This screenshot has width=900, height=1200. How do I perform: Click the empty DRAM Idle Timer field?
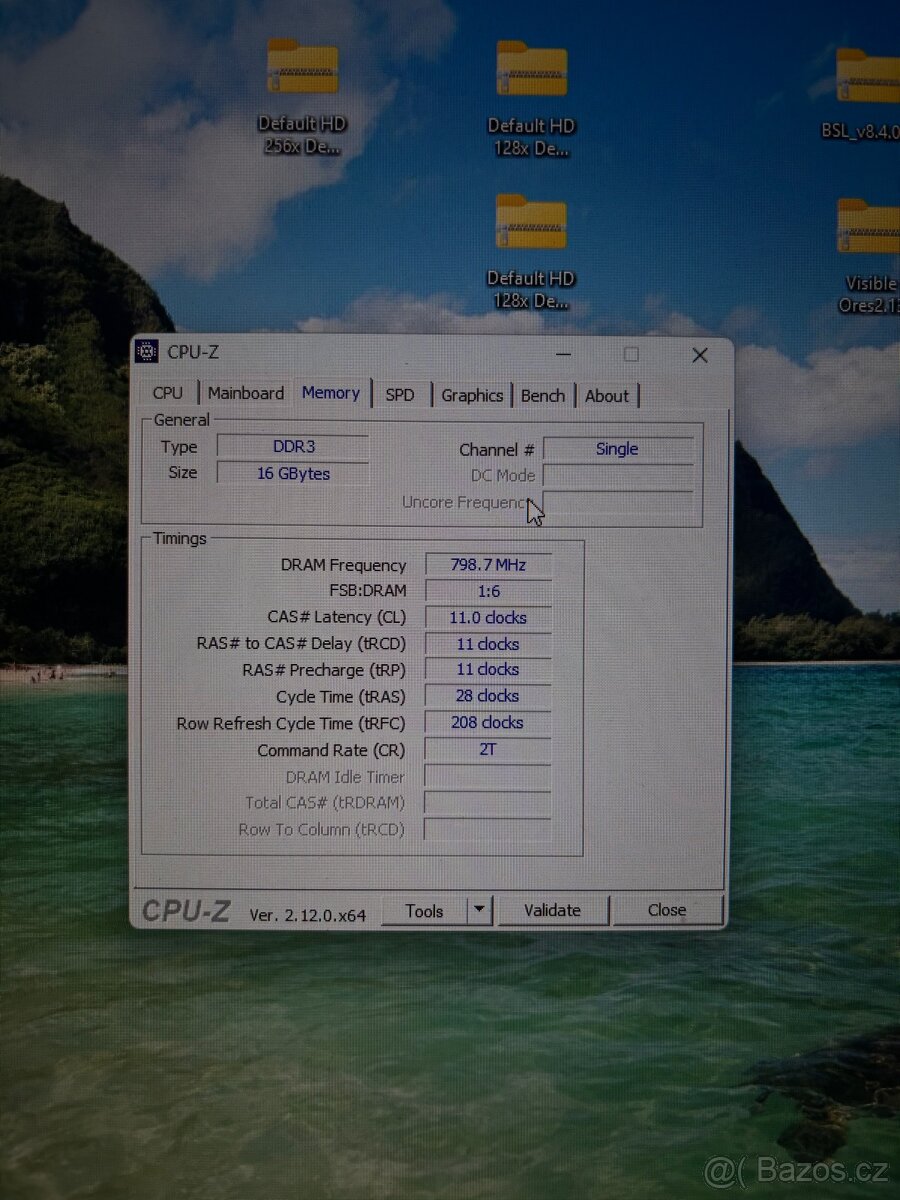coord(488,776)
